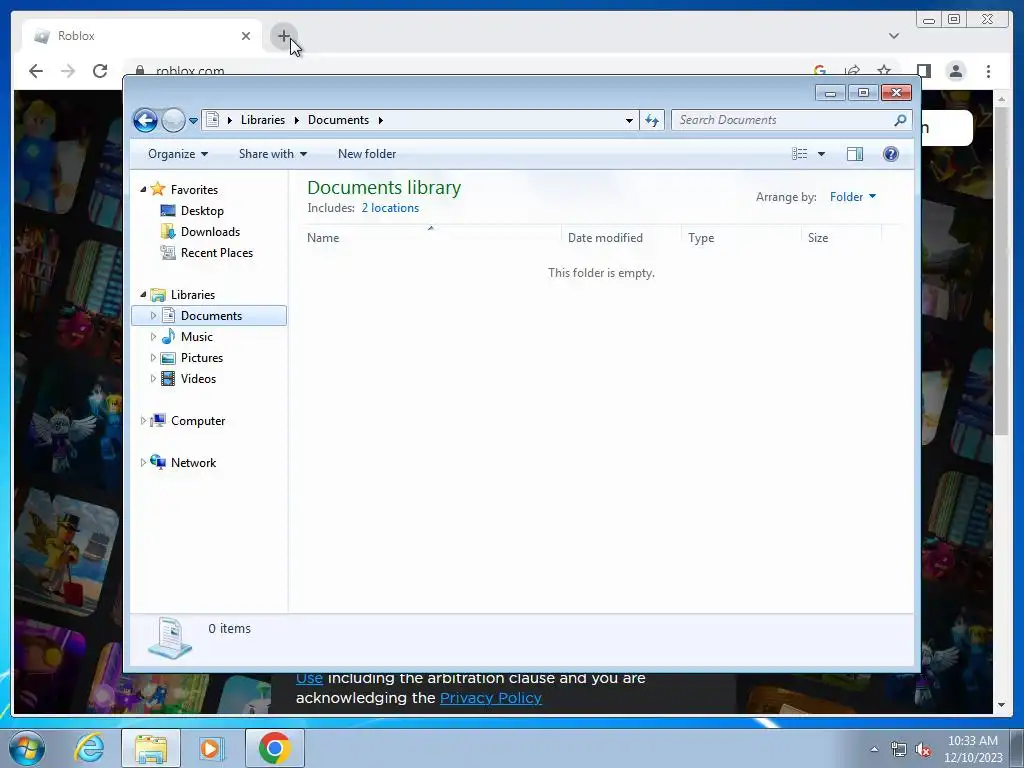The image size is (1024, 768).
Task: Expand the Videos library triangle
Action: point(153,378)
